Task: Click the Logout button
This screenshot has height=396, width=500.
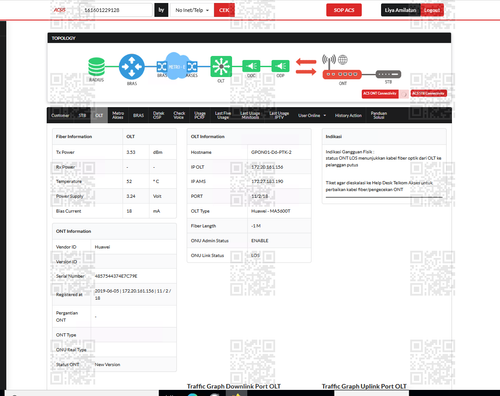Action: tap(432, 10)
